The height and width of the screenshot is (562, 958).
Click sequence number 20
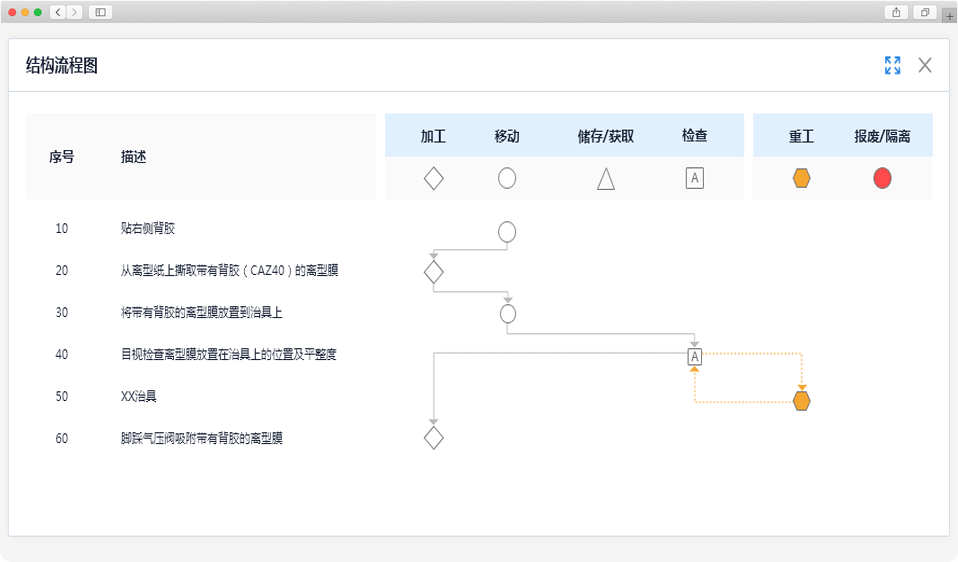62,271
